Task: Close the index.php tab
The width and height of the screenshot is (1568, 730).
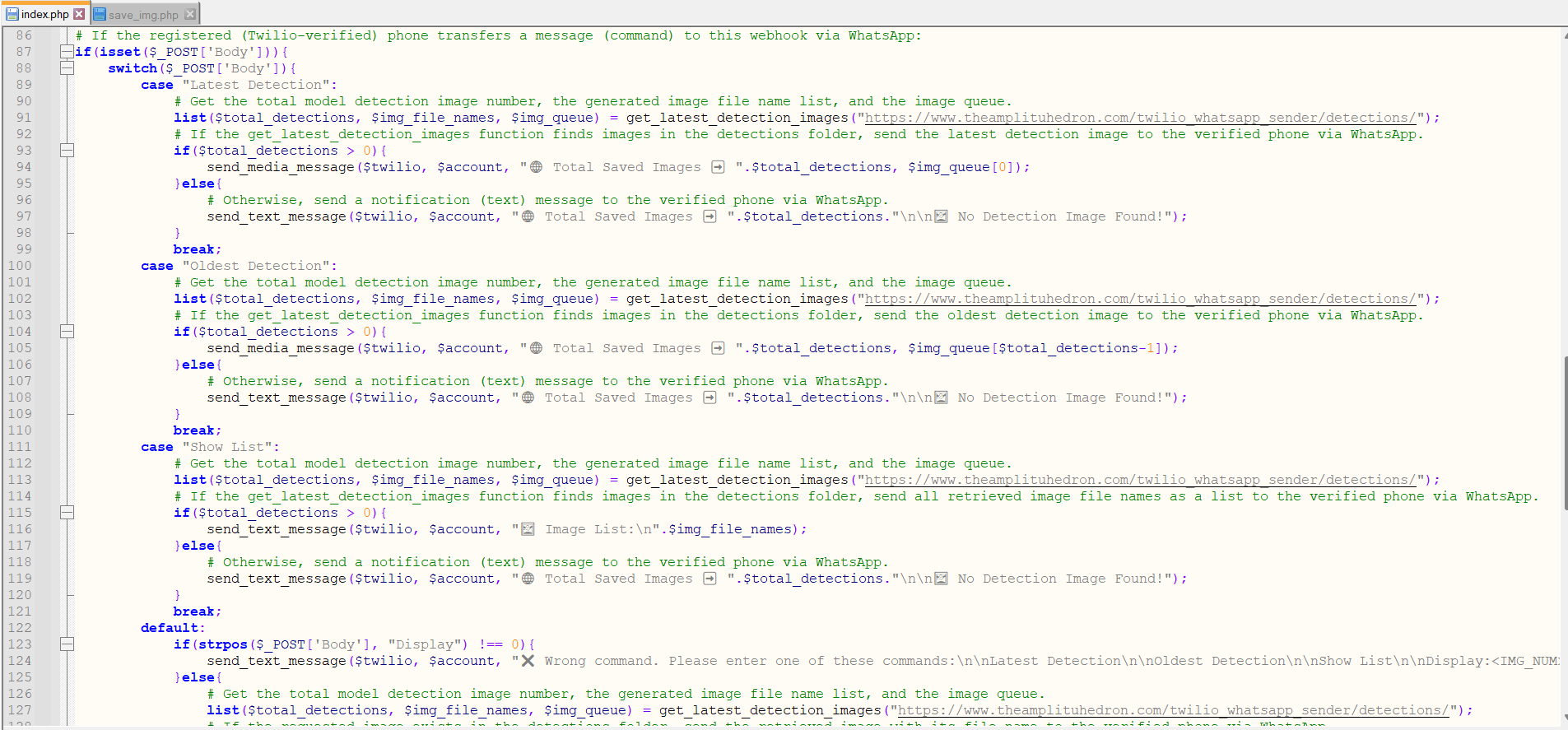Action: pyautogui.click(x=79, y=14)
